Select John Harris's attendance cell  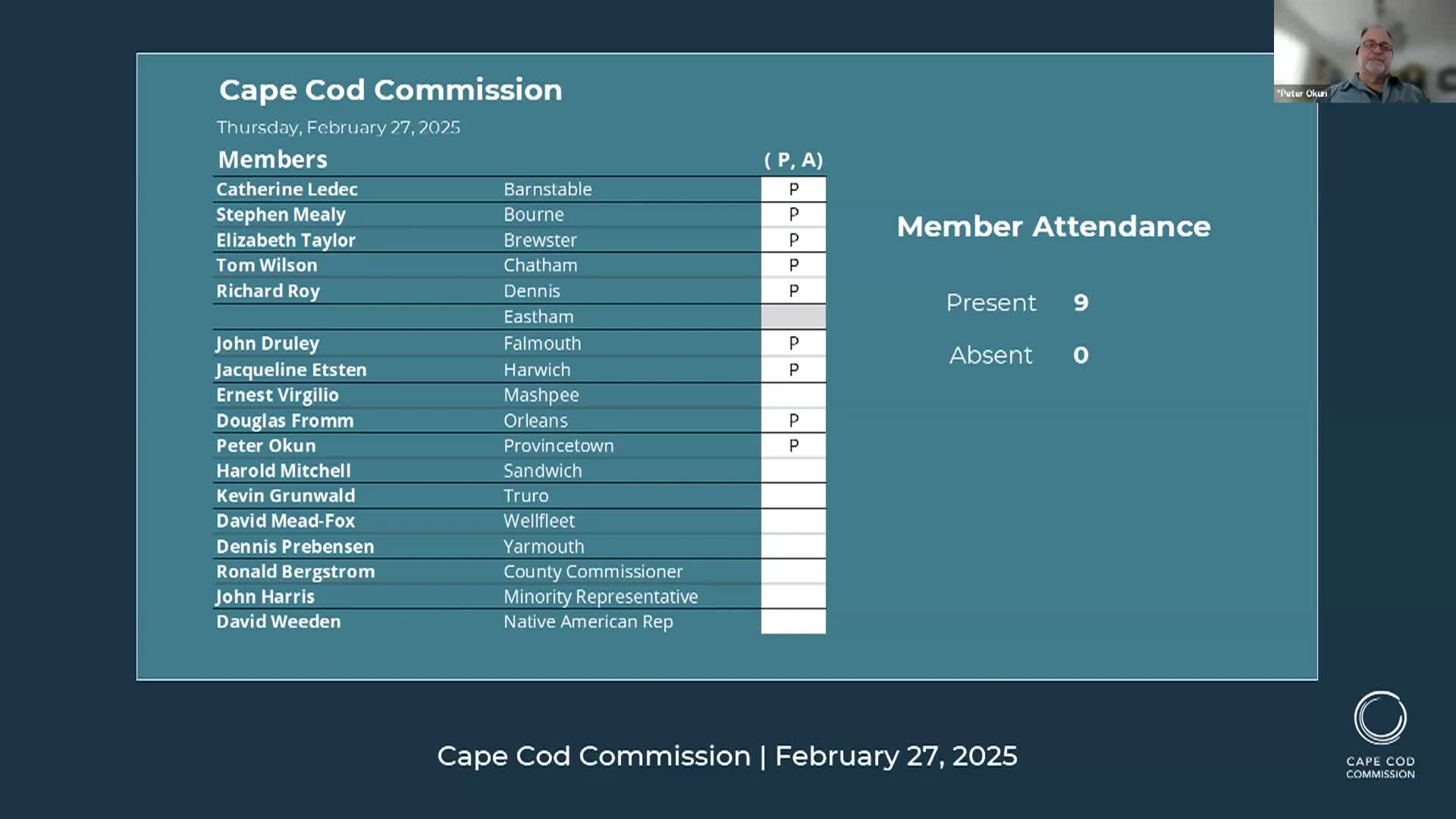tap(793, 597)
